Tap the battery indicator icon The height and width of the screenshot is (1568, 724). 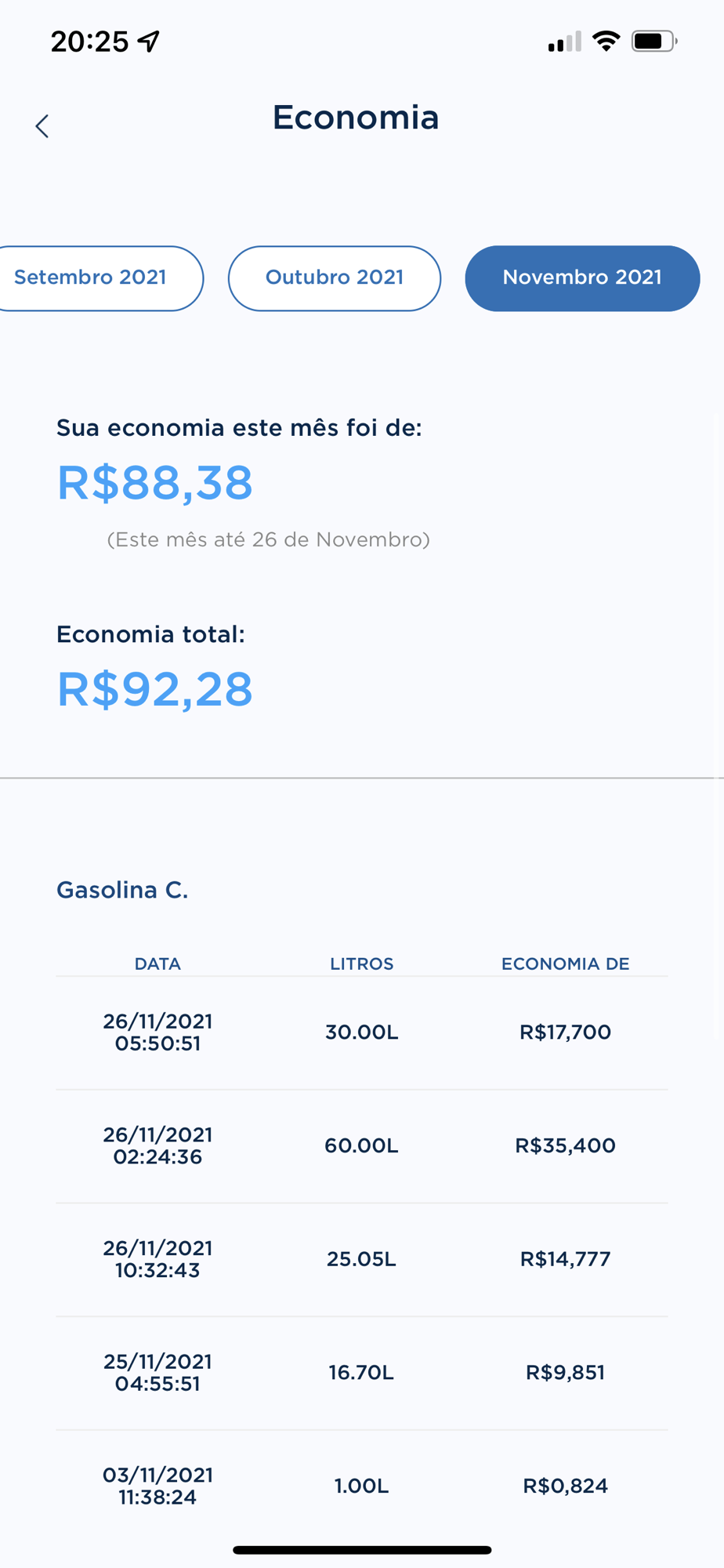pyautogui.click(x=654, y=41)
